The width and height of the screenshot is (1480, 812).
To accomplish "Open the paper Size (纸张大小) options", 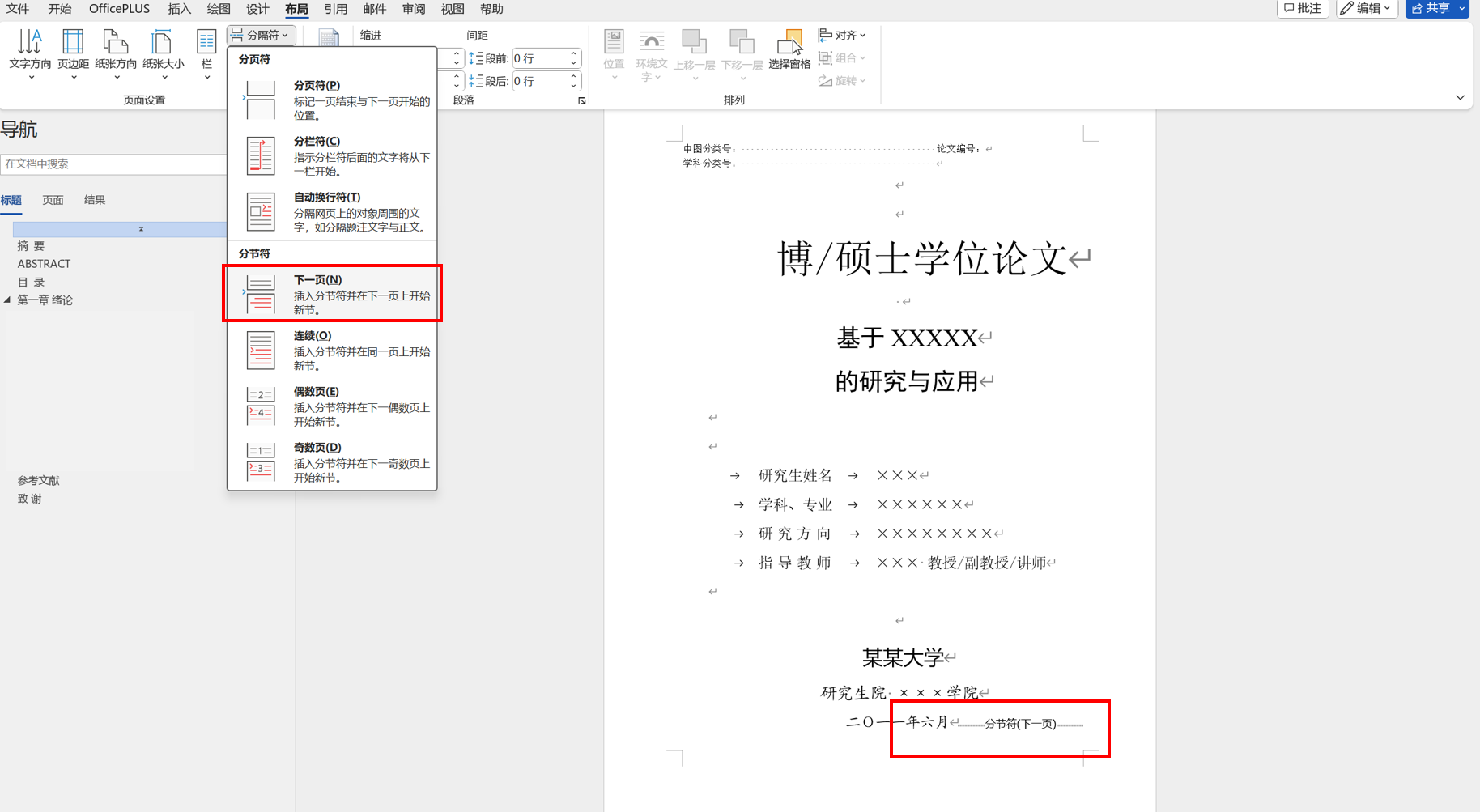I will (x=164, y=54).
